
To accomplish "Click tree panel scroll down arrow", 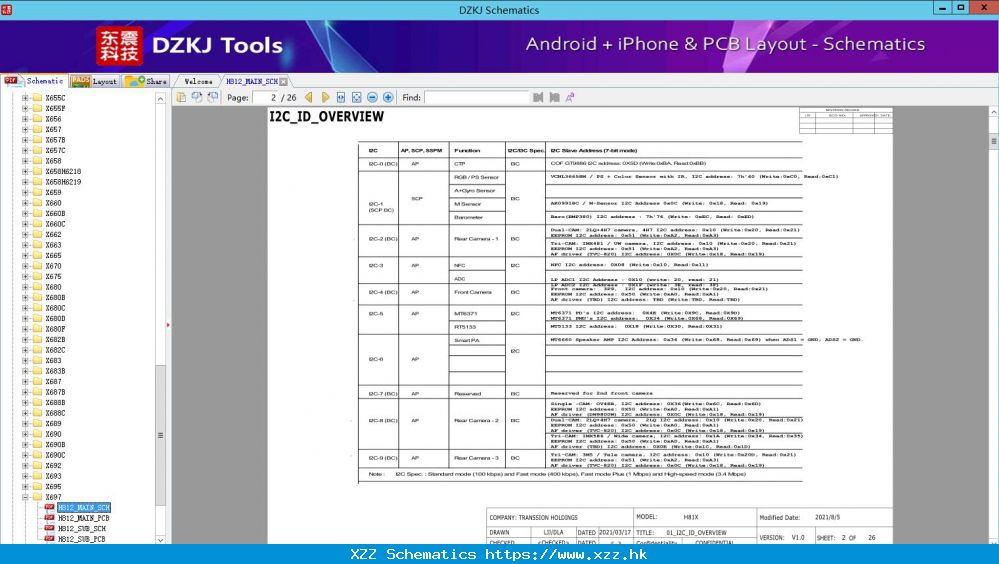I will (161, 539).
